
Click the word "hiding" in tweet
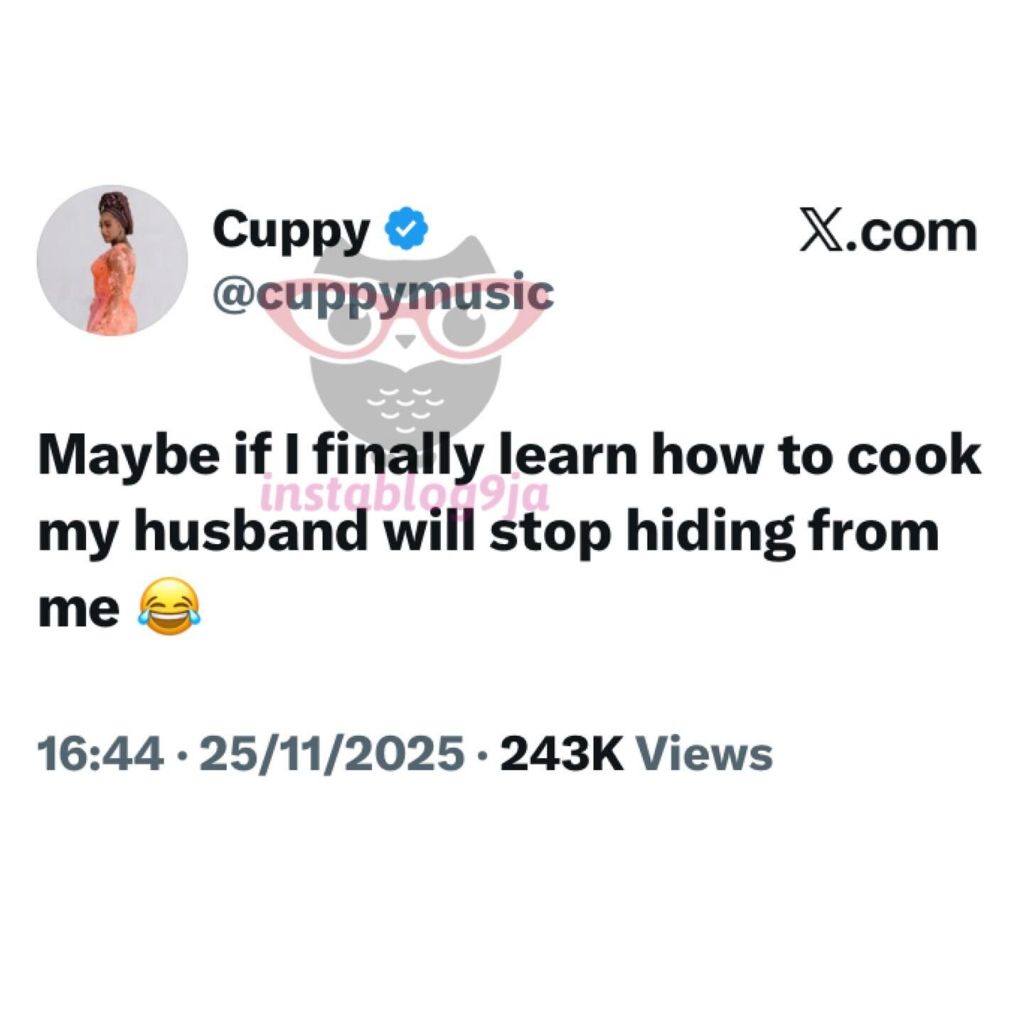click(711, 534)
